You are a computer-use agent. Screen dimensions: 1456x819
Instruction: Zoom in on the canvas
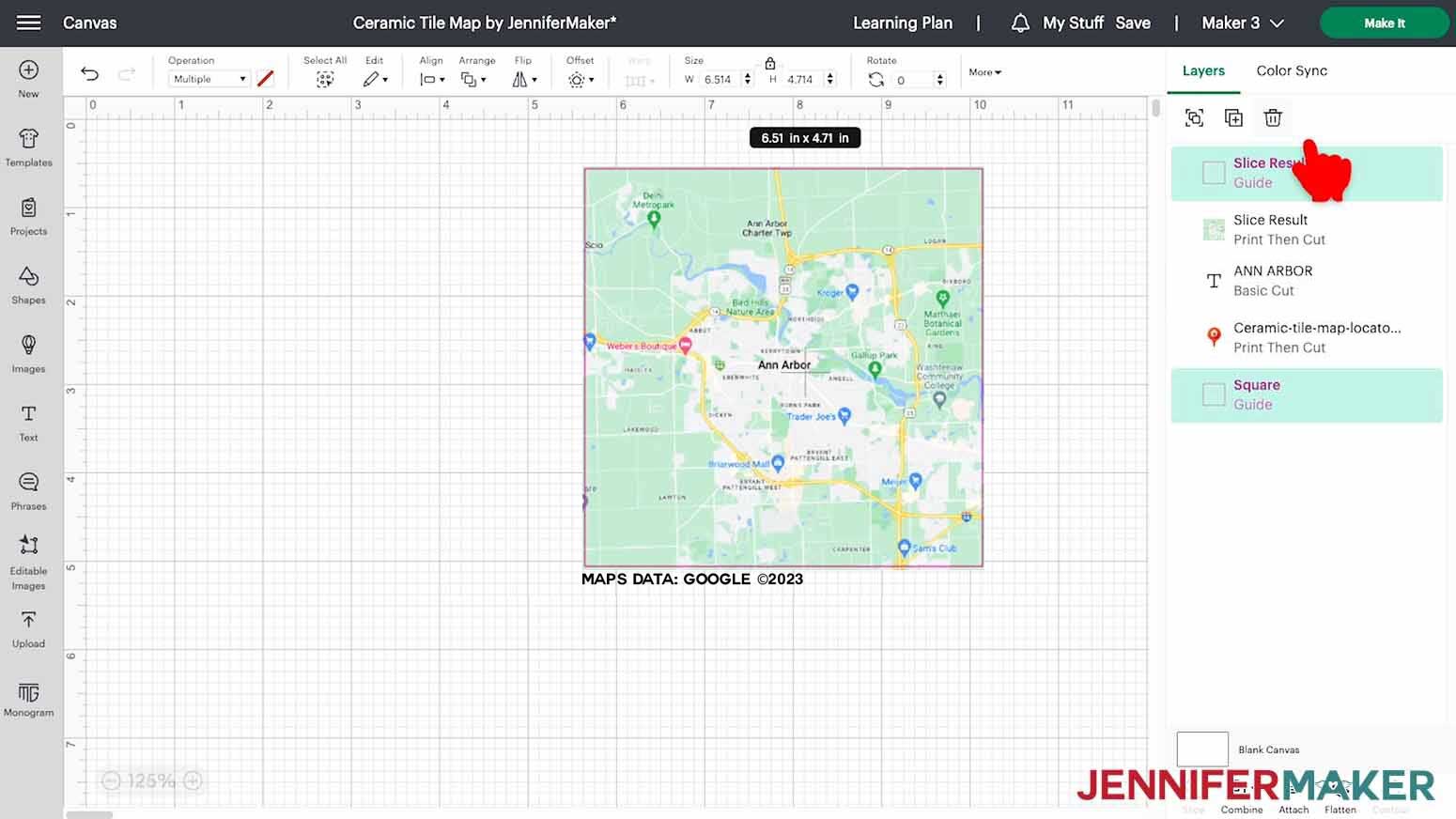(193, 780)
